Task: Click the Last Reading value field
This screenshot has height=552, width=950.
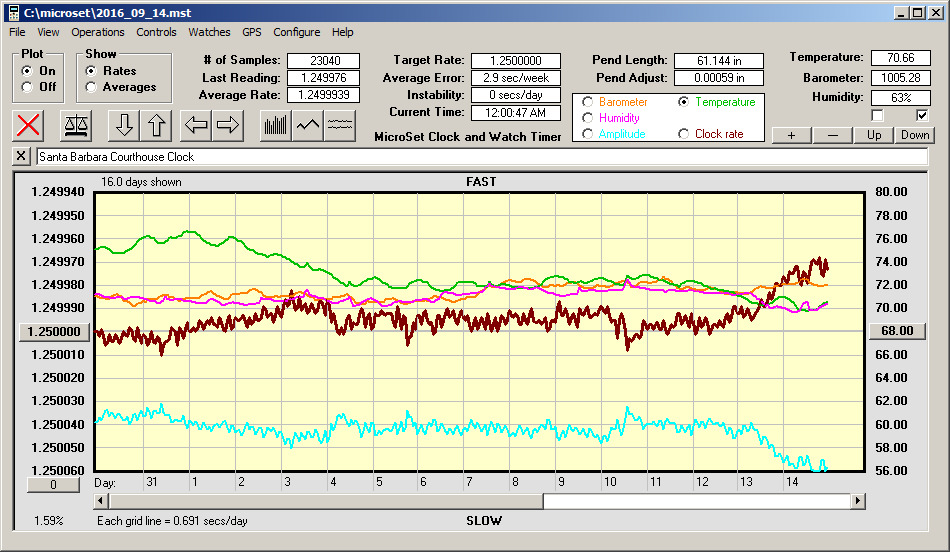Action: 324,78
